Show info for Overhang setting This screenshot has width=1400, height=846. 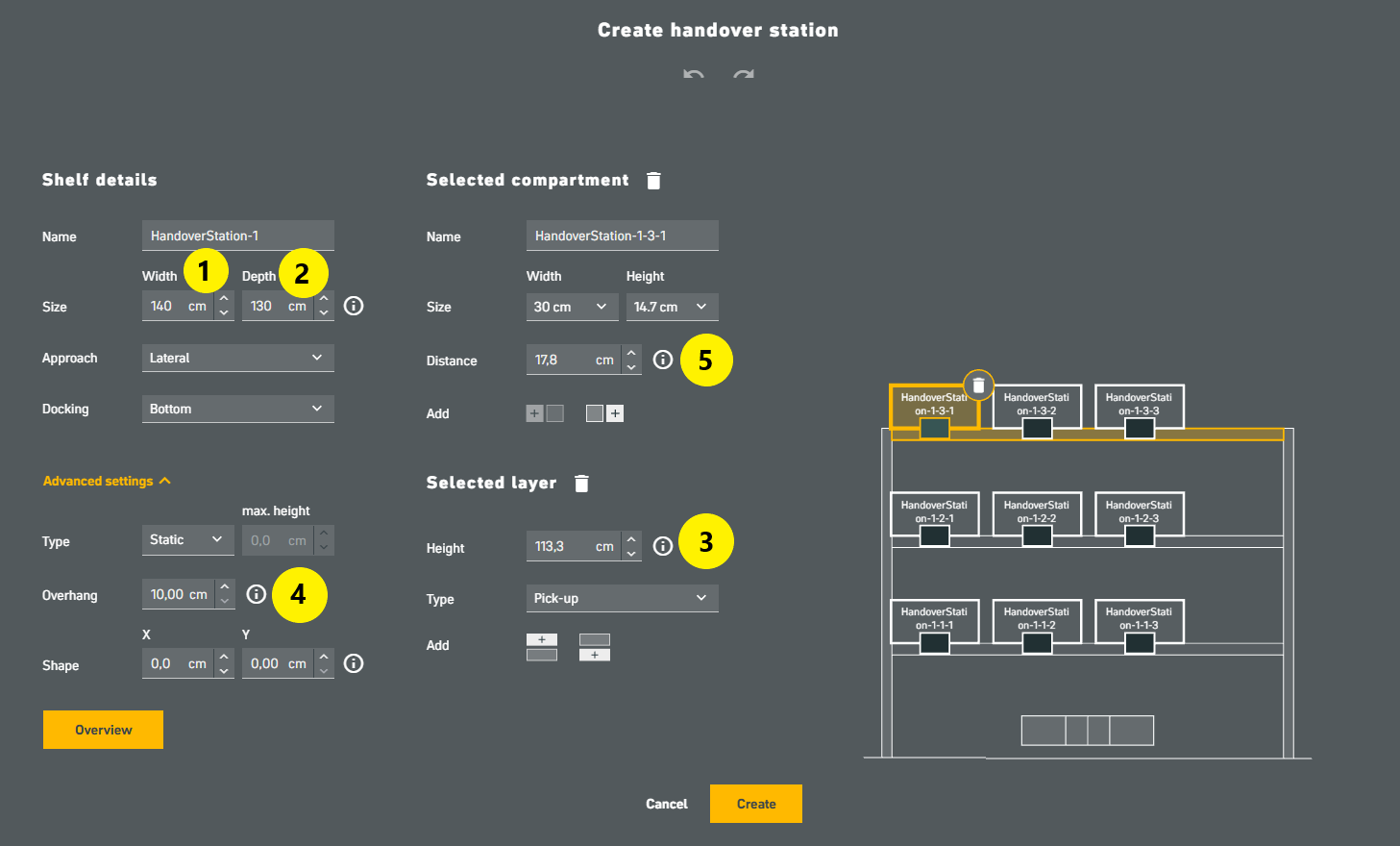point(256,594)
